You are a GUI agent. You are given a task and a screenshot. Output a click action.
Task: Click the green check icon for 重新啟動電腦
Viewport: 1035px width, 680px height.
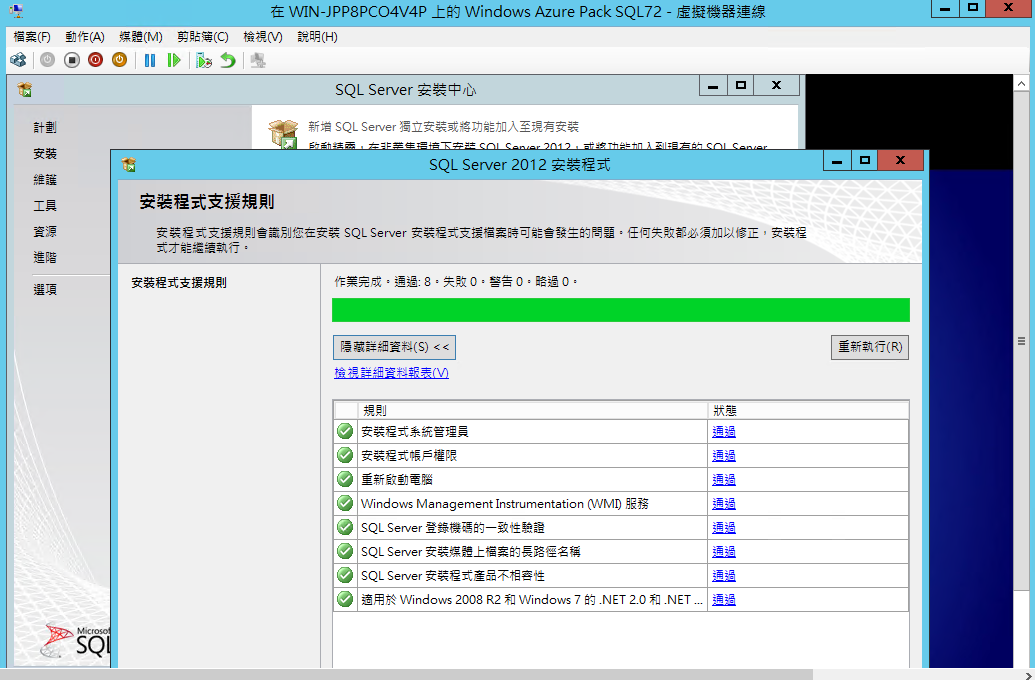click(345, 479)
